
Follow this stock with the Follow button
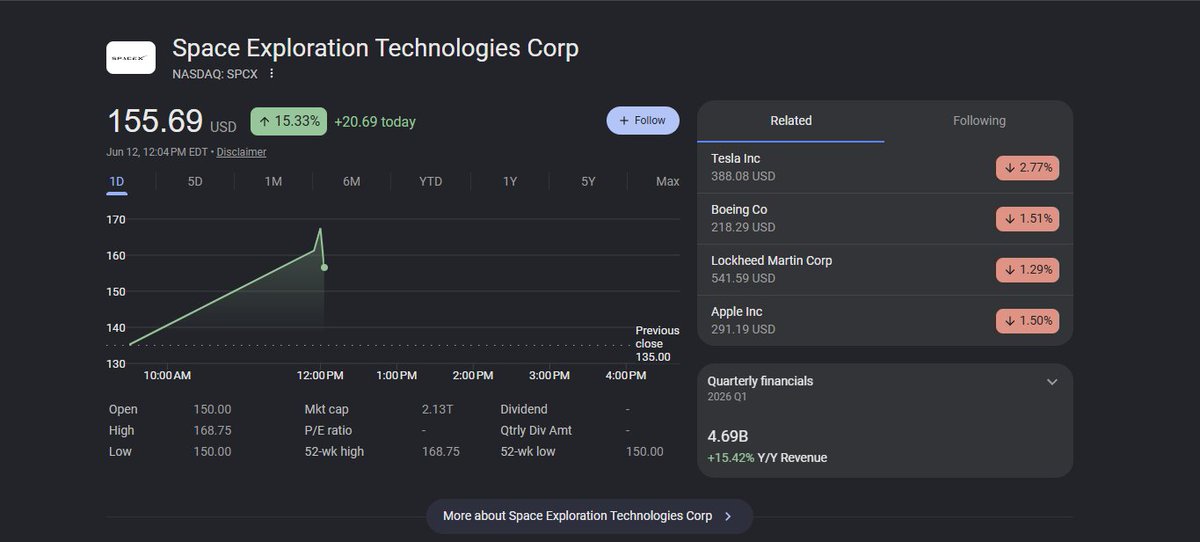click(x=643, y=120)
